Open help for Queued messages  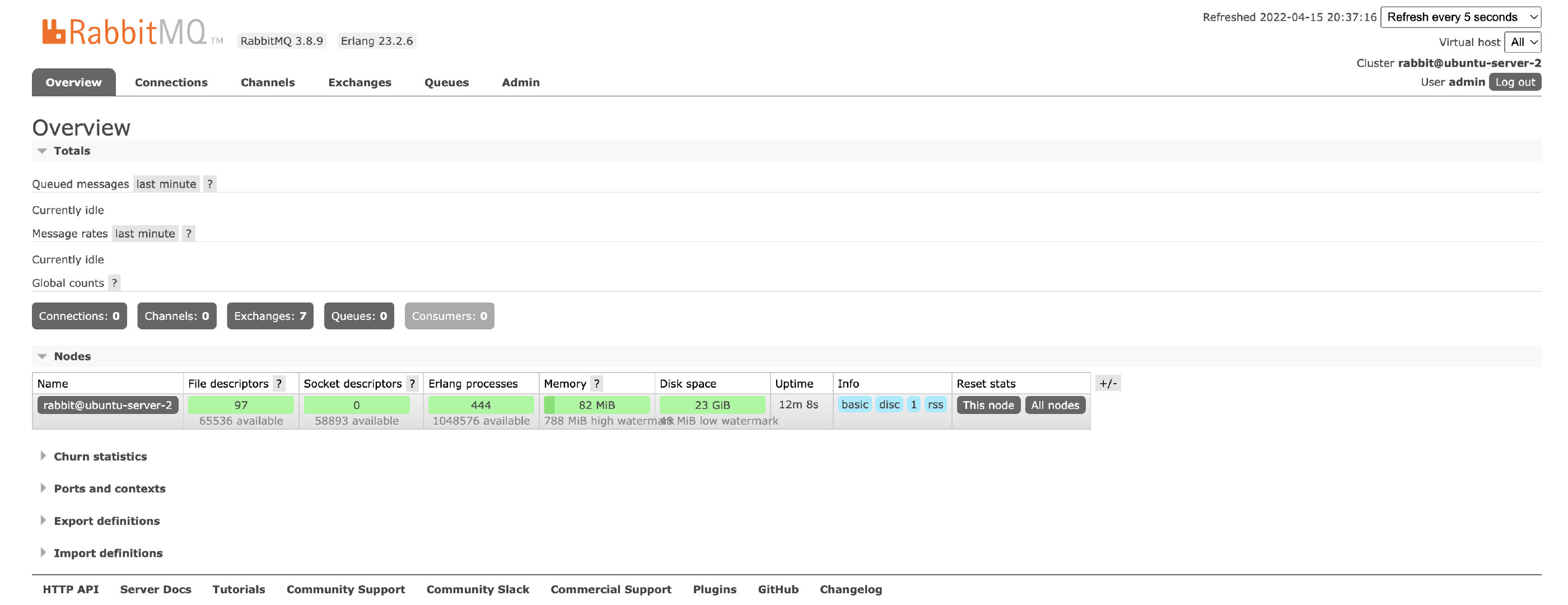(209, 184)
